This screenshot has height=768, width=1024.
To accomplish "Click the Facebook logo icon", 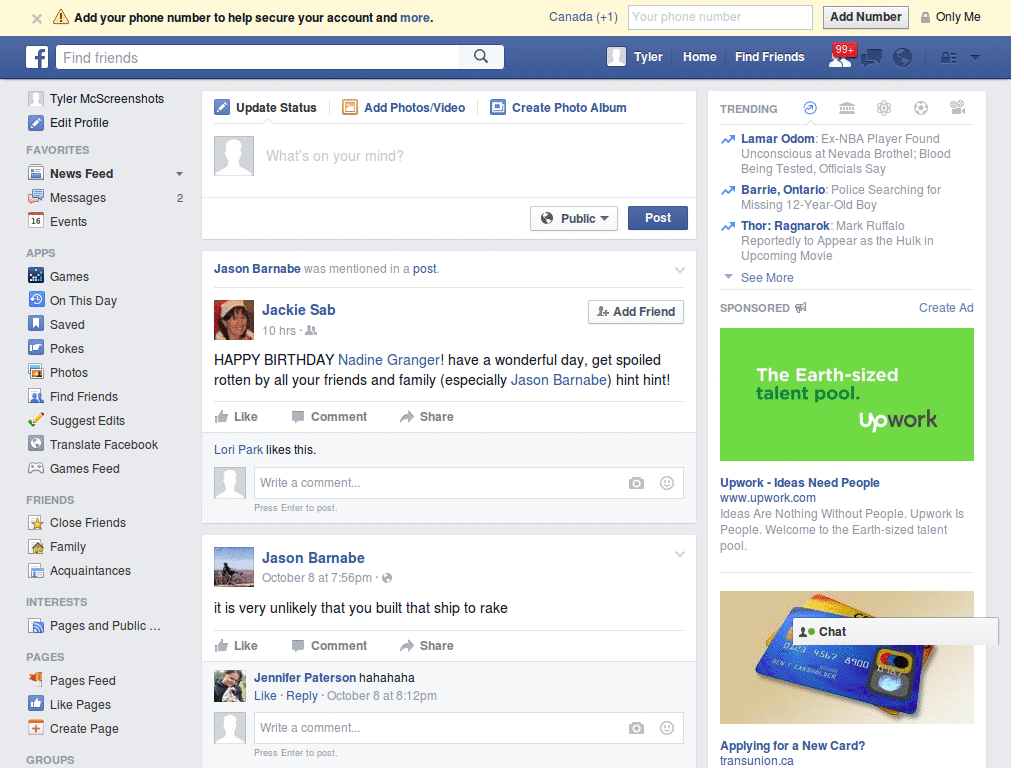I will 37,57.
